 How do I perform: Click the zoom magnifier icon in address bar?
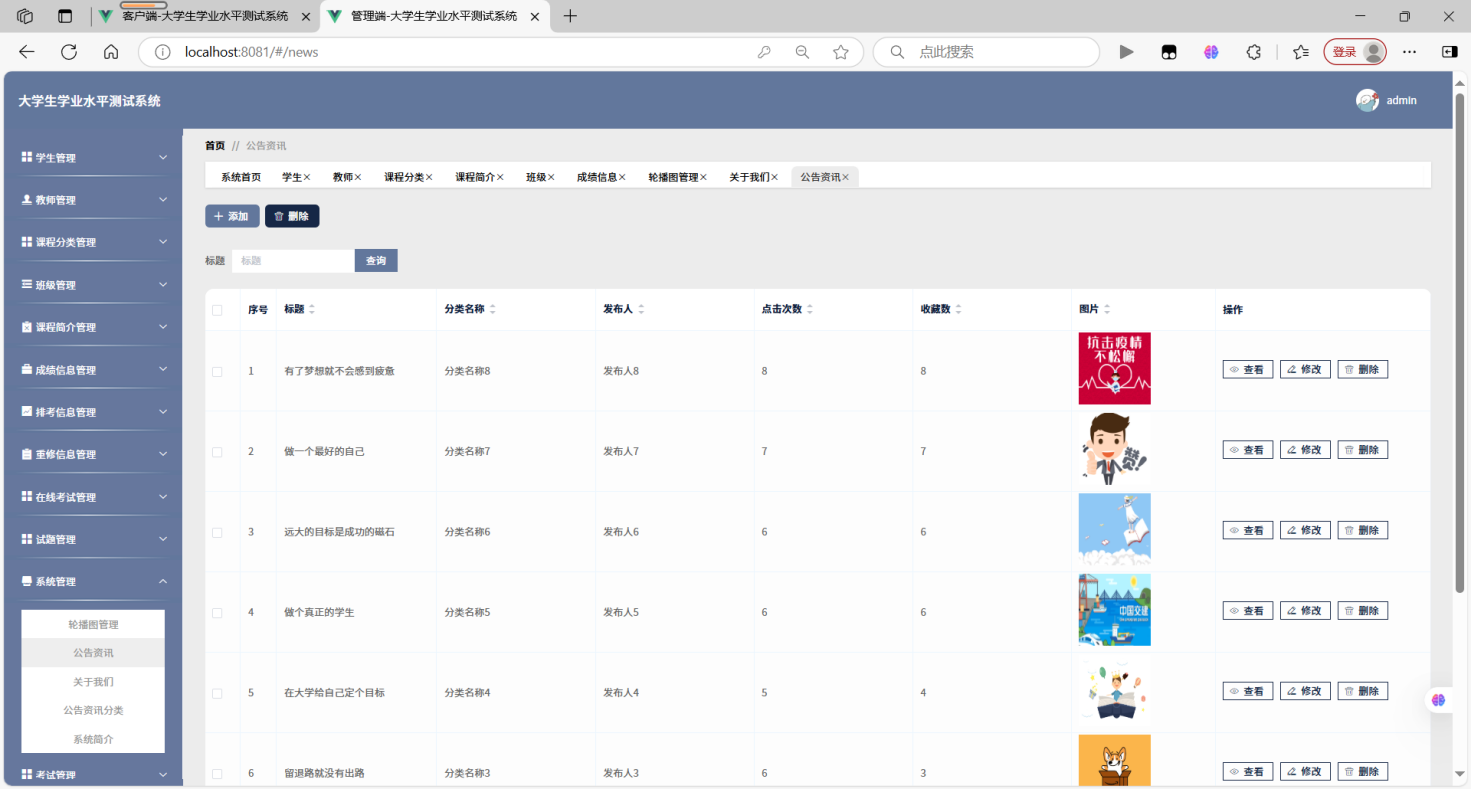(x=802, y=52)
